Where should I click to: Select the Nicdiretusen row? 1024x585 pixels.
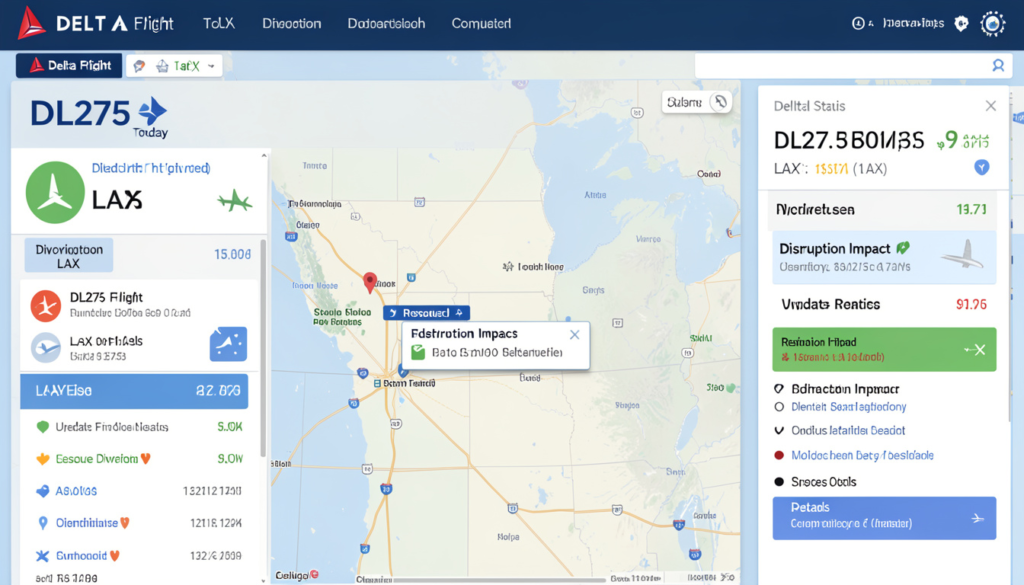tap(882, 210)
